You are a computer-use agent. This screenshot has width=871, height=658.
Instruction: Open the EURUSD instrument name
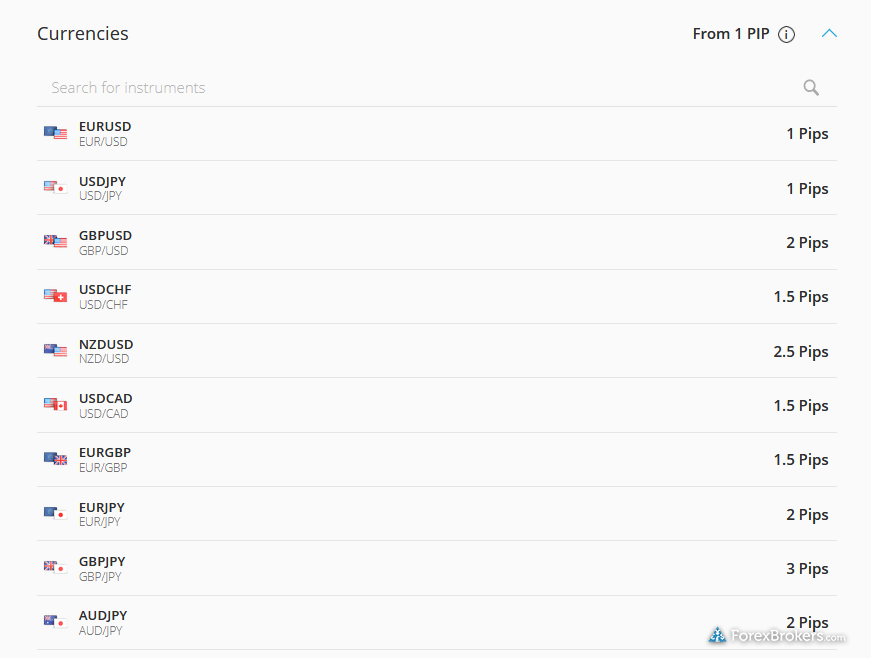coord(105,127)
